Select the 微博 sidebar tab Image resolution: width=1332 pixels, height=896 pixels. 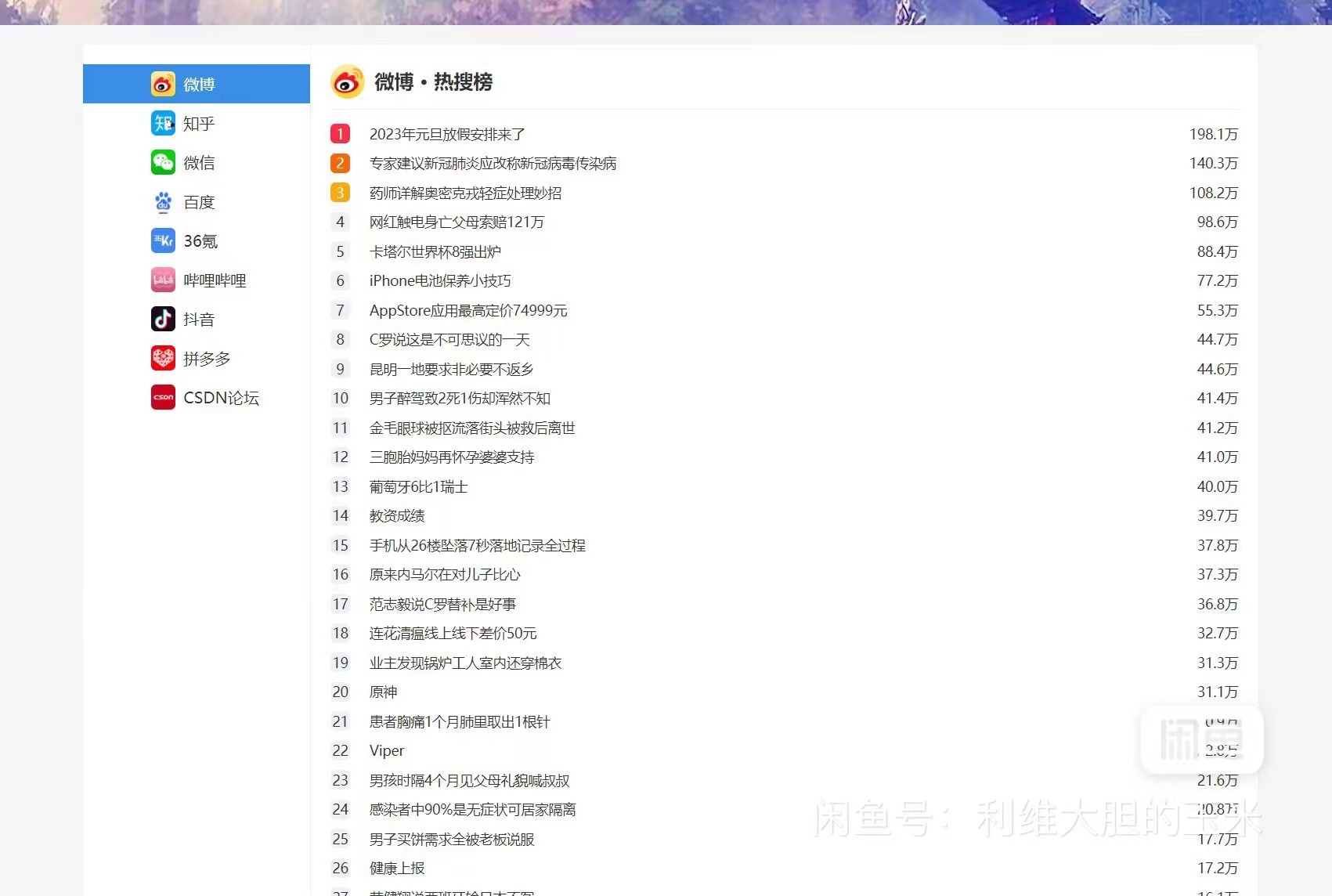click(197, 84)
